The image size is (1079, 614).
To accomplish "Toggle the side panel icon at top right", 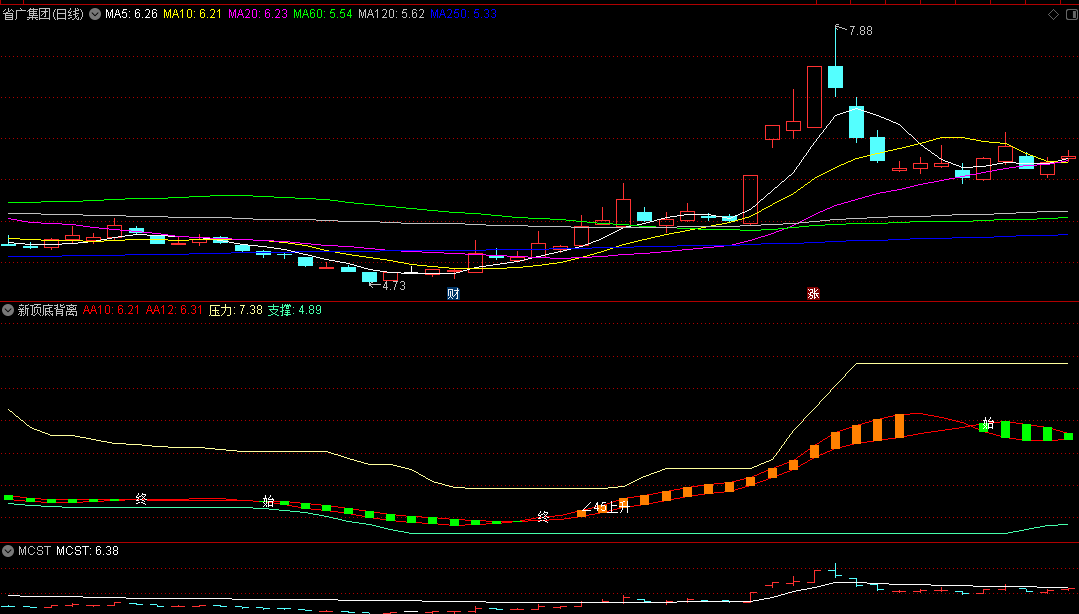I will [x=1070, y=14].
